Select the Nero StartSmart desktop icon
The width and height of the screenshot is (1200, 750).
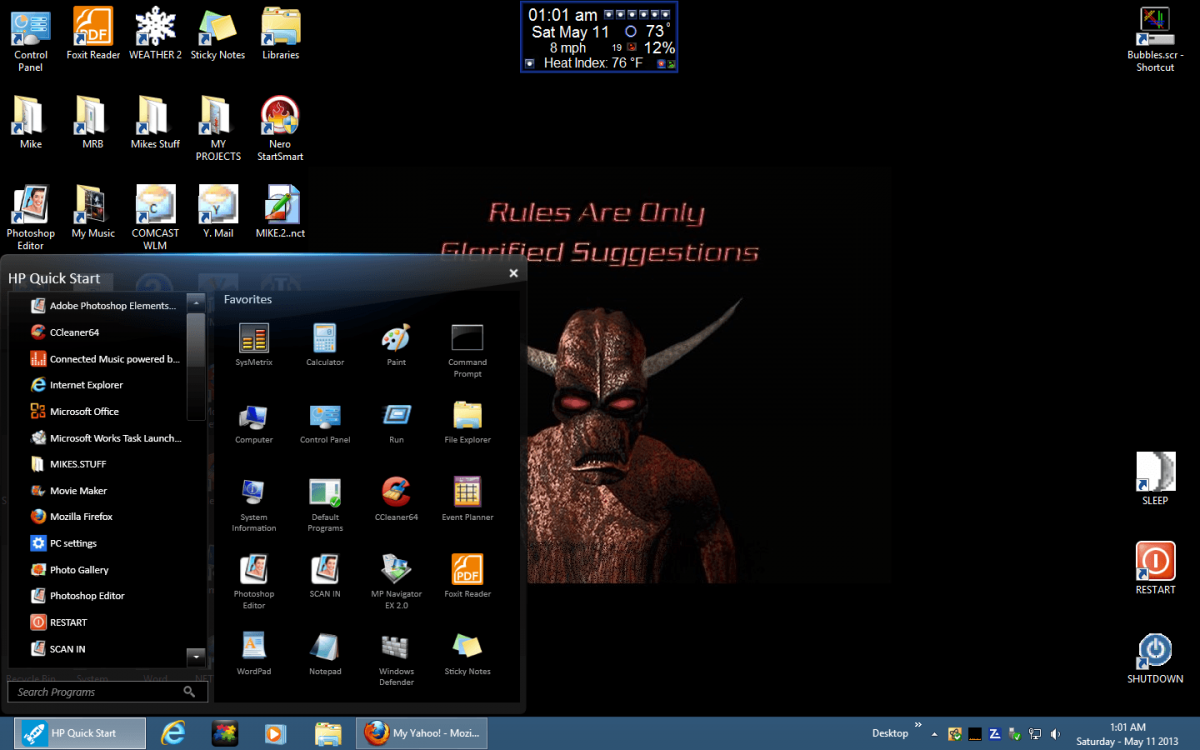[280, 129]
